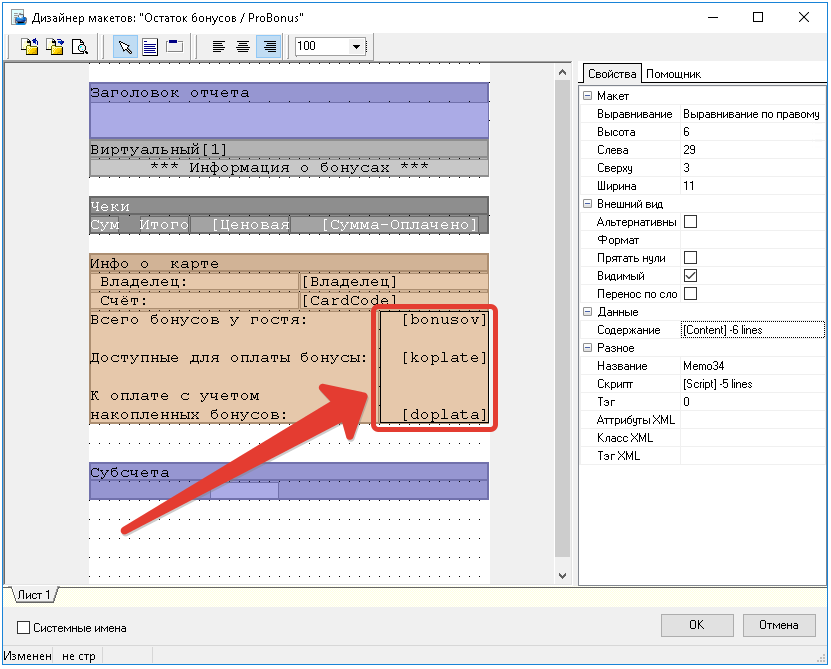
Task: Toggle right text alignment
Action: tap(269, 47)
